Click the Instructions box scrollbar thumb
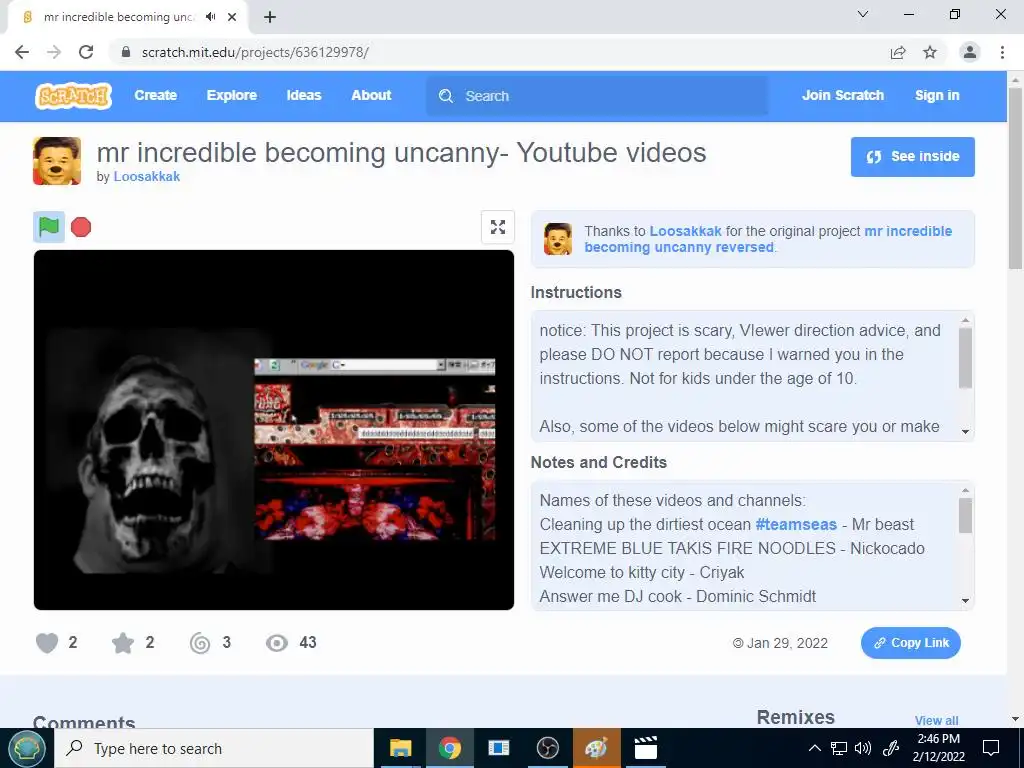The height and width of the screenshot is (768, 1024). (x=965, y=358)
